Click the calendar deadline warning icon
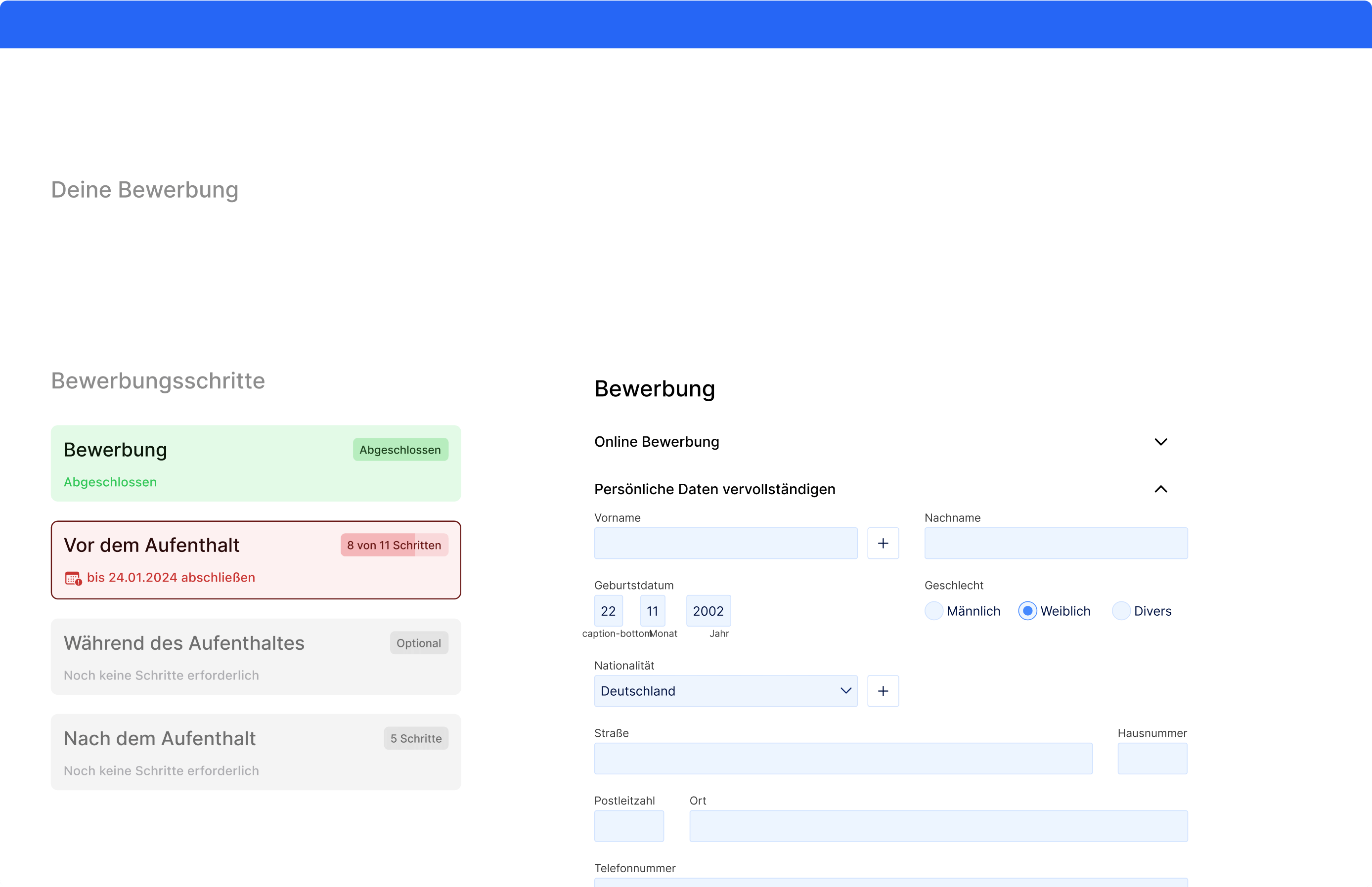1372x887 pixels. tap(73, 578)
